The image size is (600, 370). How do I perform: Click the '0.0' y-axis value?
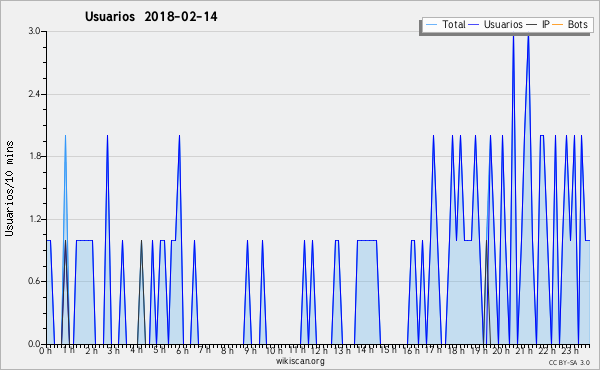(x=34, y=344)
